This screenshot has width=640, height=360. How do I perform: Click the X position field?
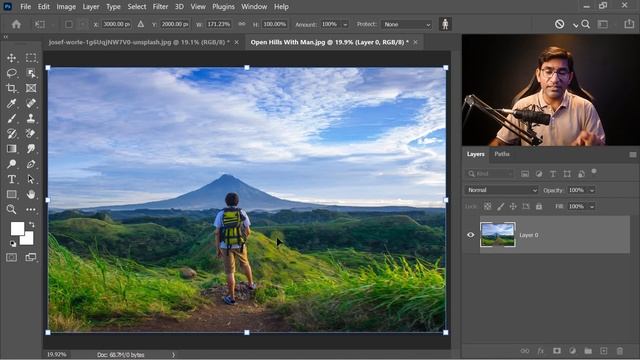coord(116,24)
